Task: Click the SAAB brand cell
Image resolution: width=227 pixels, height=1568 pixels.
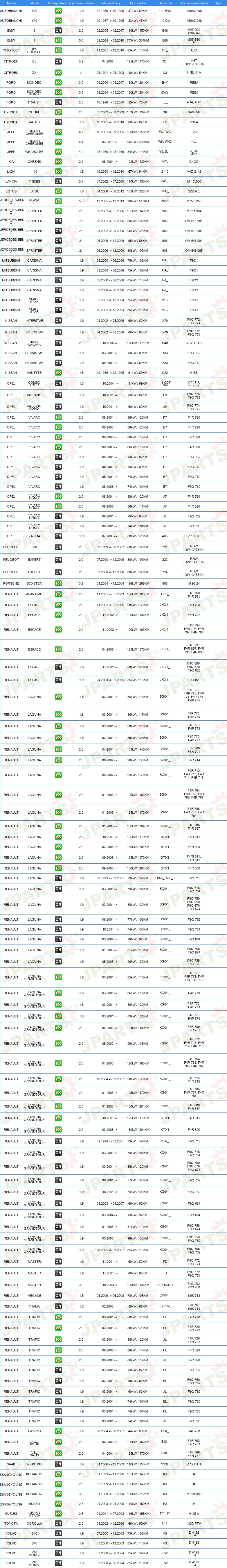Action: click(11, 1465)
